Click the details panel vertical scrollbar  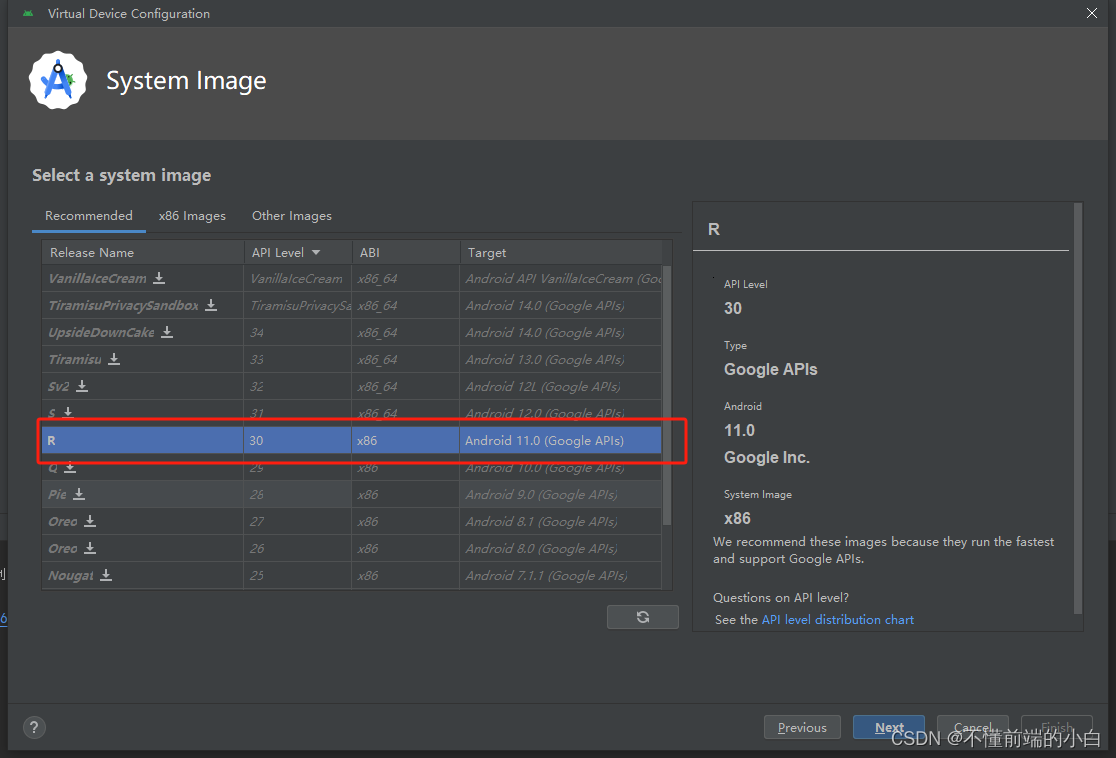1078,409
